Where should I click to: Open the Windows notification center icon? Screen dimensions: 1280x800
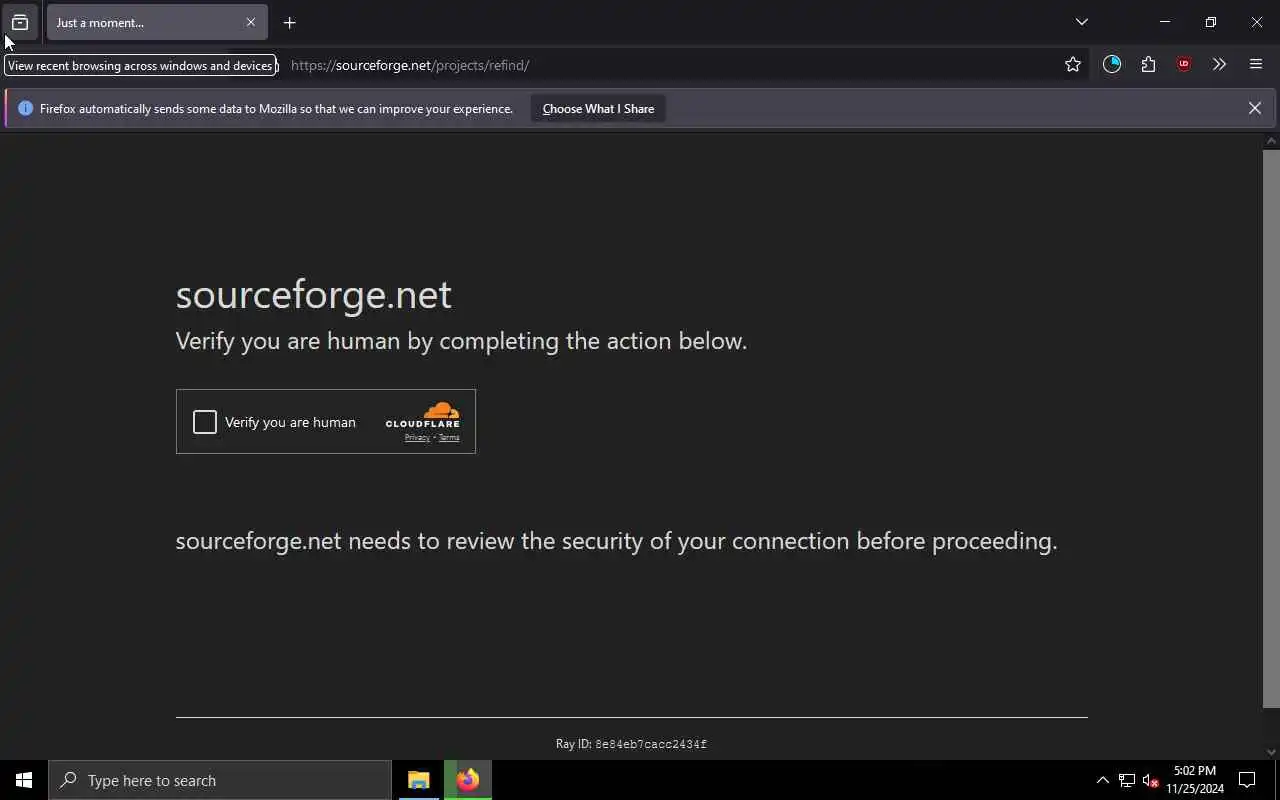point(1247,780)
